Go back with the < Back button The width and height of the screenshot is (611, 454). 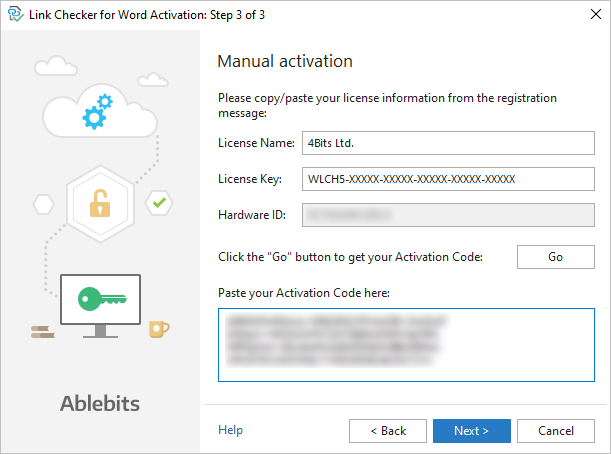click(x=388, y=431)
